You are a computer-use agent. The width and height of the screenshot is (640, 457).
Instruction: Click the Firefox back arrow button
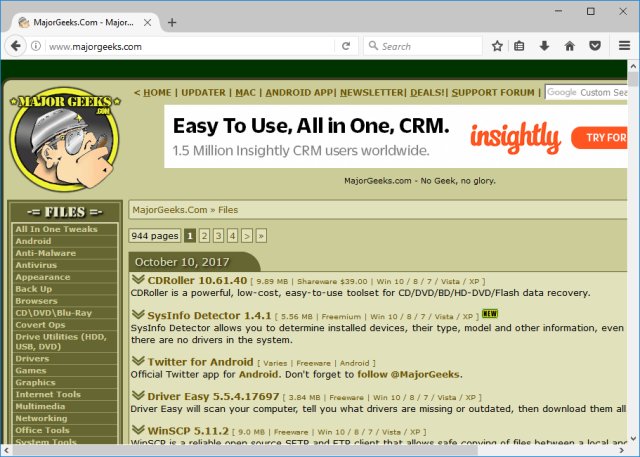[16, 46]
